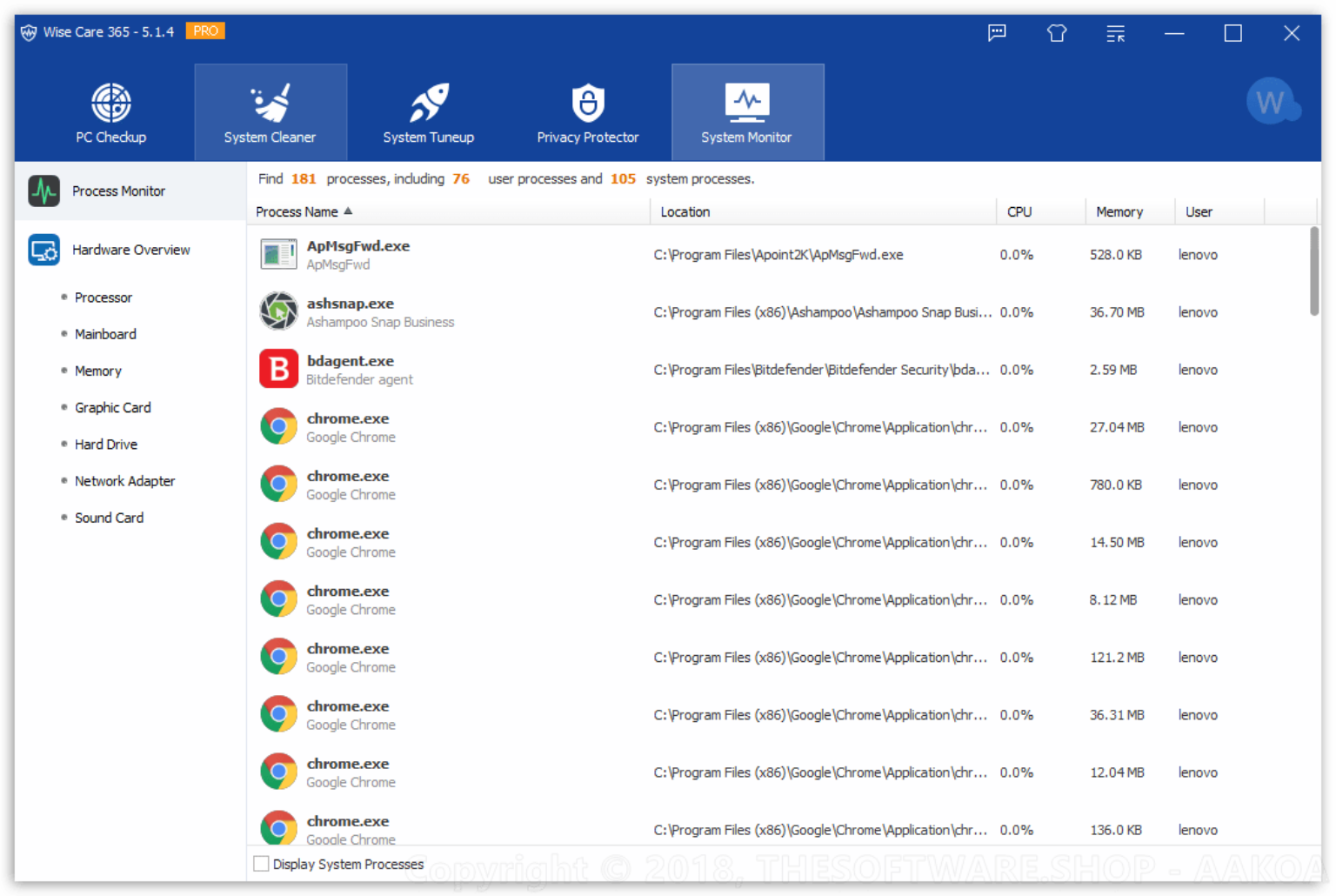Select the ApMsgFwd.exe process name
This screenshot has width=1336, height=896.
358,246
